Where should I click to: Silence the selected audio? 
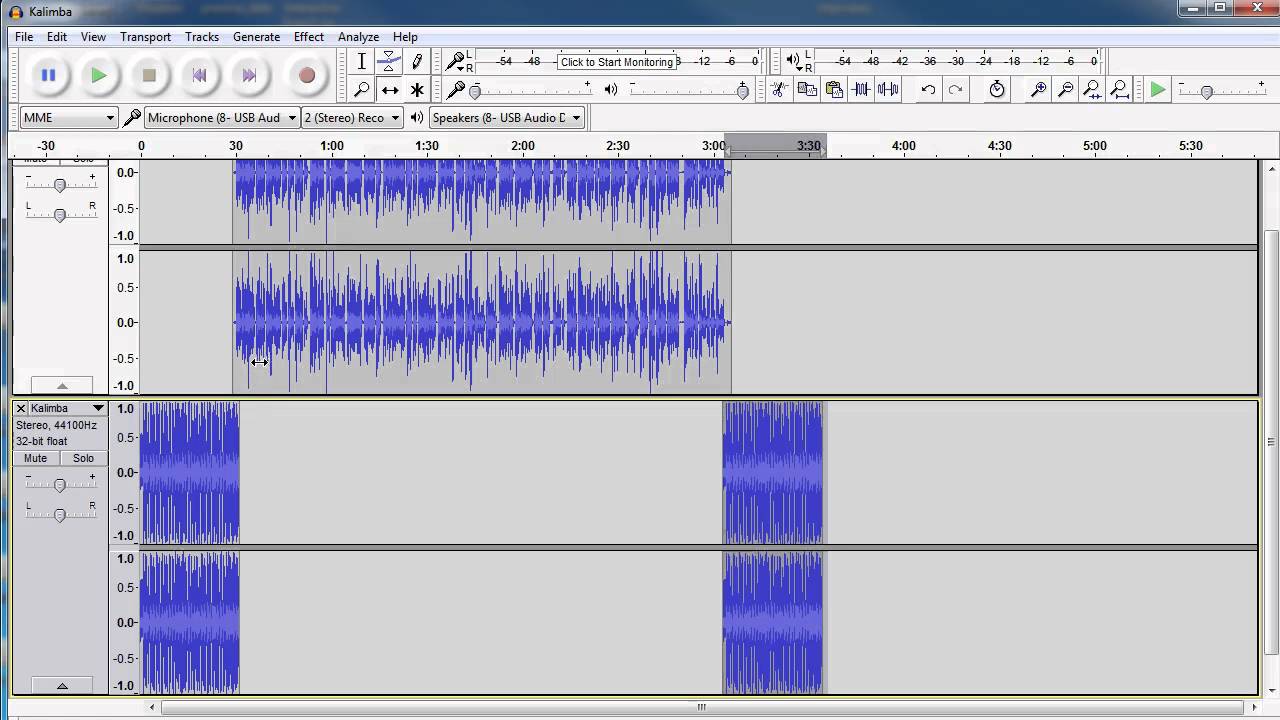[888, 90]
